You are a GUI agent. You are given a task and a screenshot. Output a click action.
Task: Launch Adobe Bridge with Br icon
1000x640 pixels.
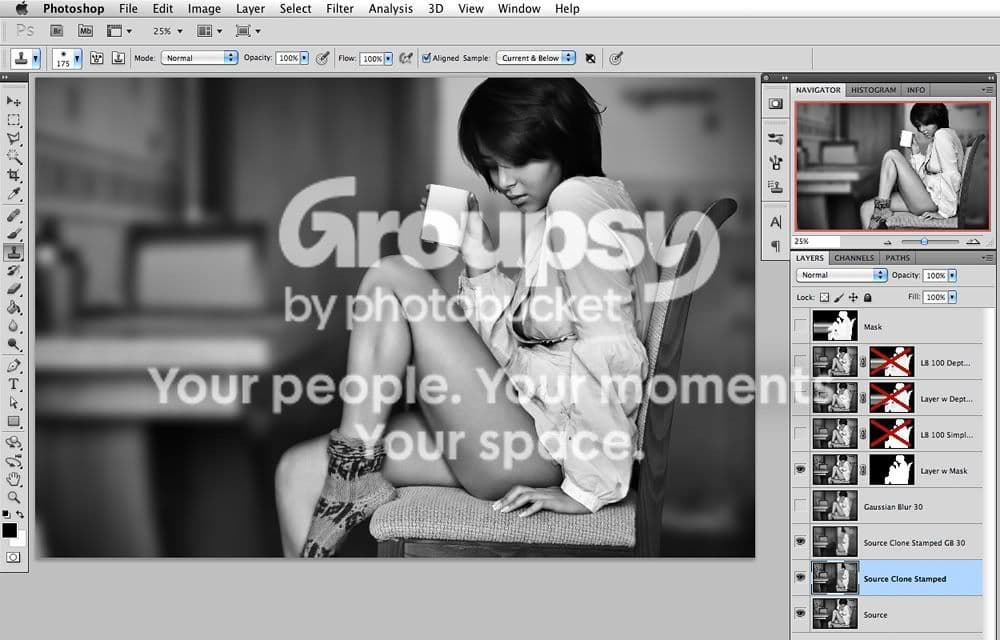57,31
